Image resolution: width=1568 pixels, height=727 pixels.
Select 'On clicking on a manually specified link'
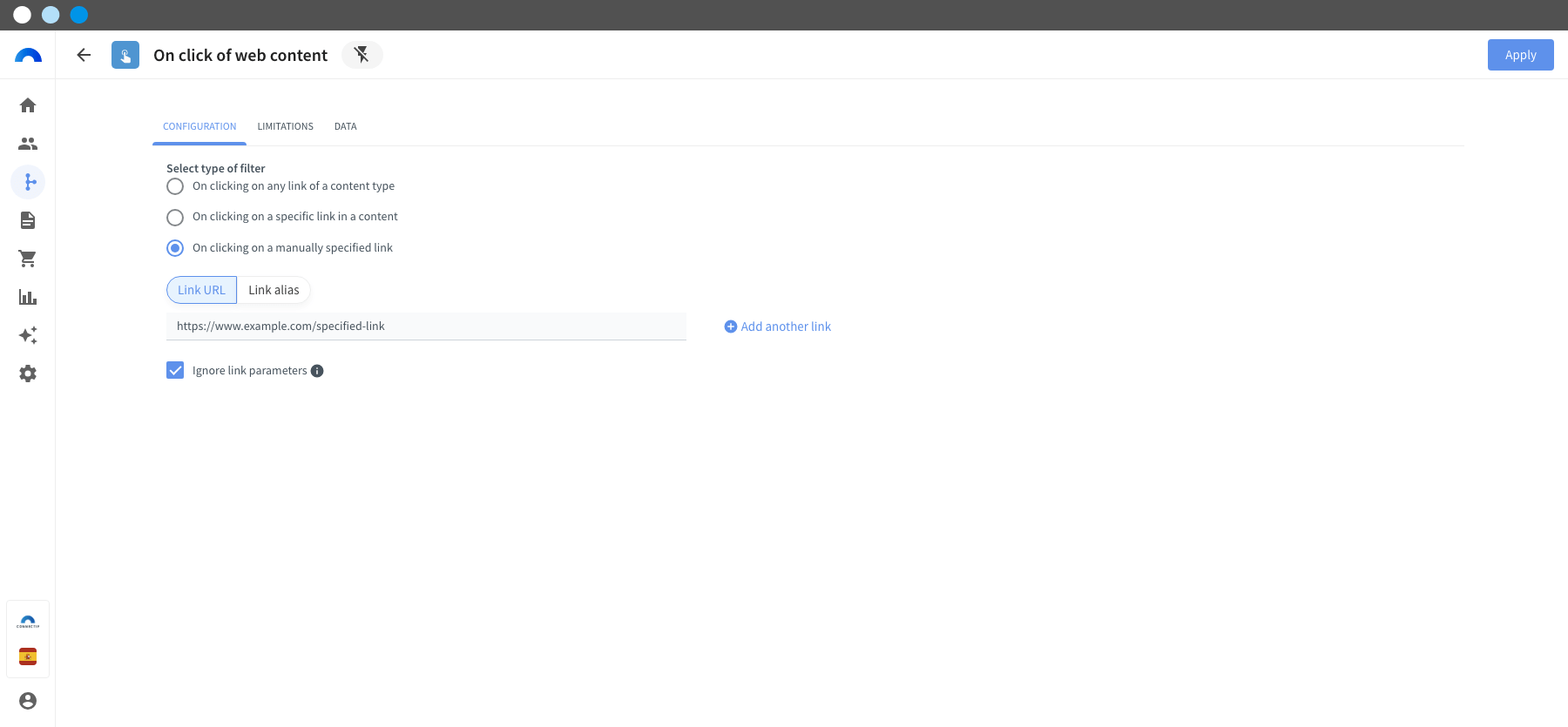(175, 248)
